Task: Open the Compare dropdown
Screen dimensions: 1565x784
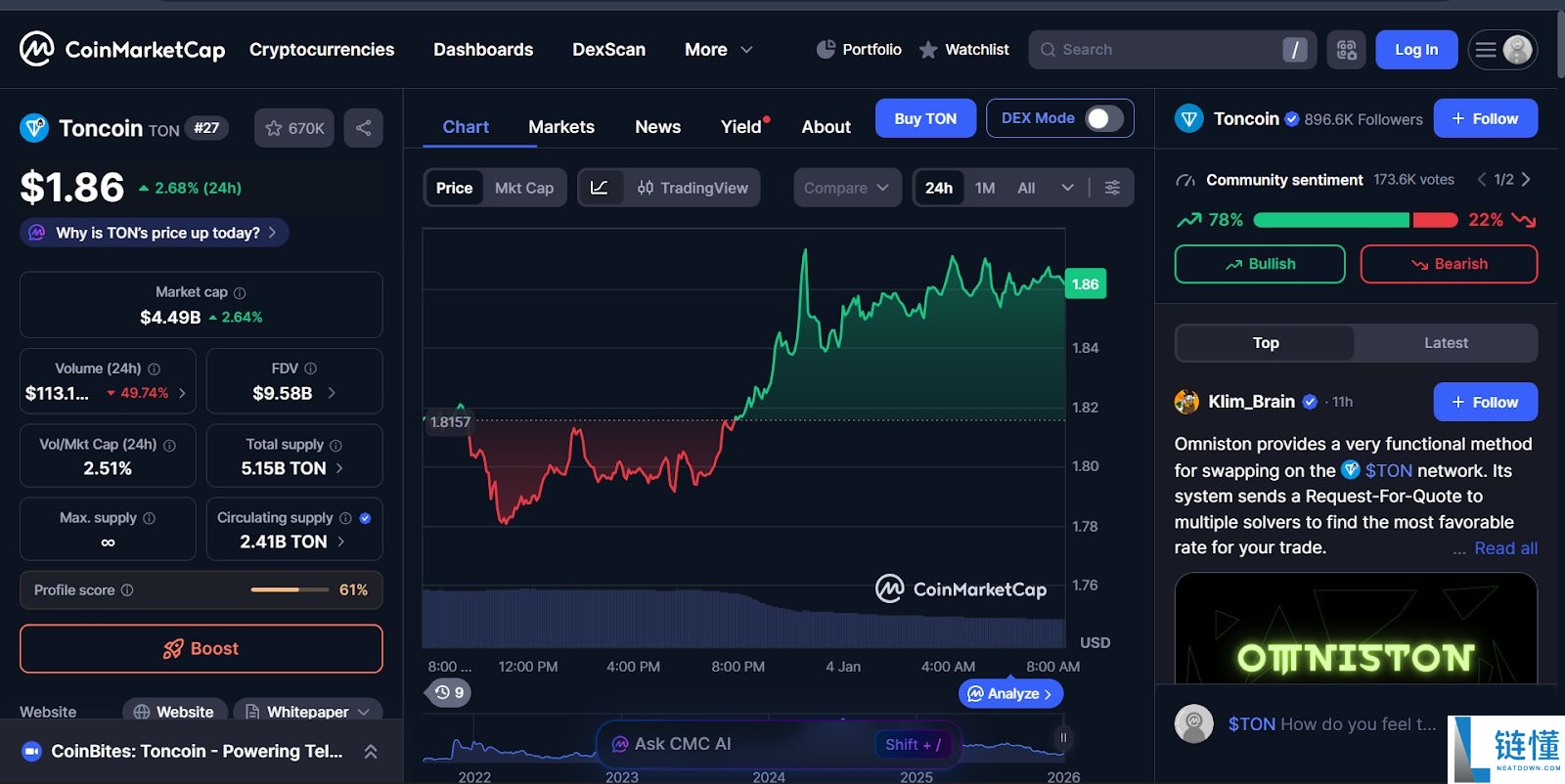Action: [x=847, y=188]
